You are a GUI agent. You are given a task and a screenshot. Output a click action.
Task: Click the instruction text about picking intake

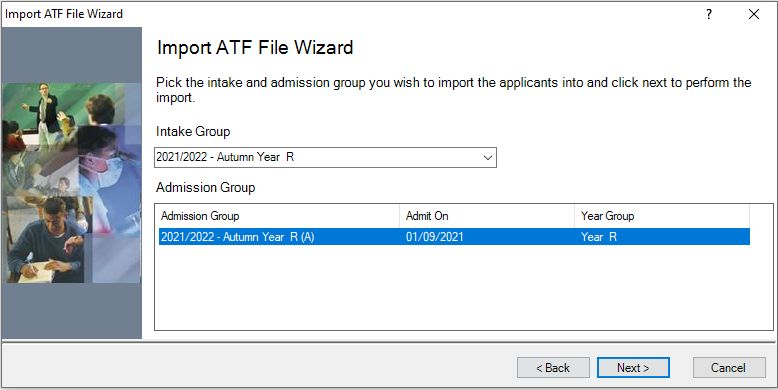tap(454, 90)
